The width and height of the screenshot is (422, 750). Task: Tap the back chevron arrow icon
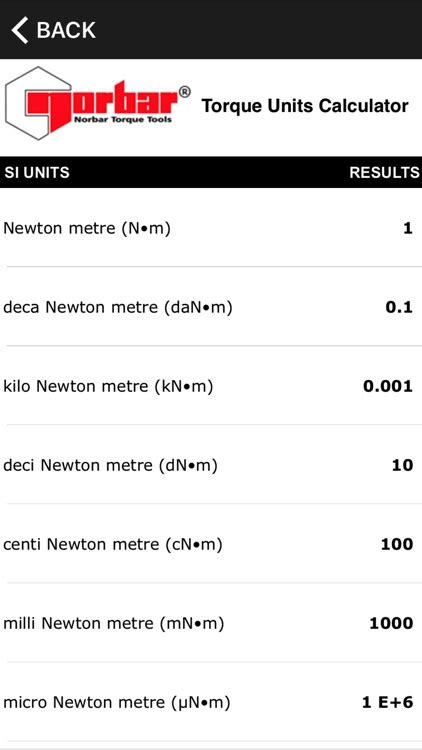tap(20, 30)
